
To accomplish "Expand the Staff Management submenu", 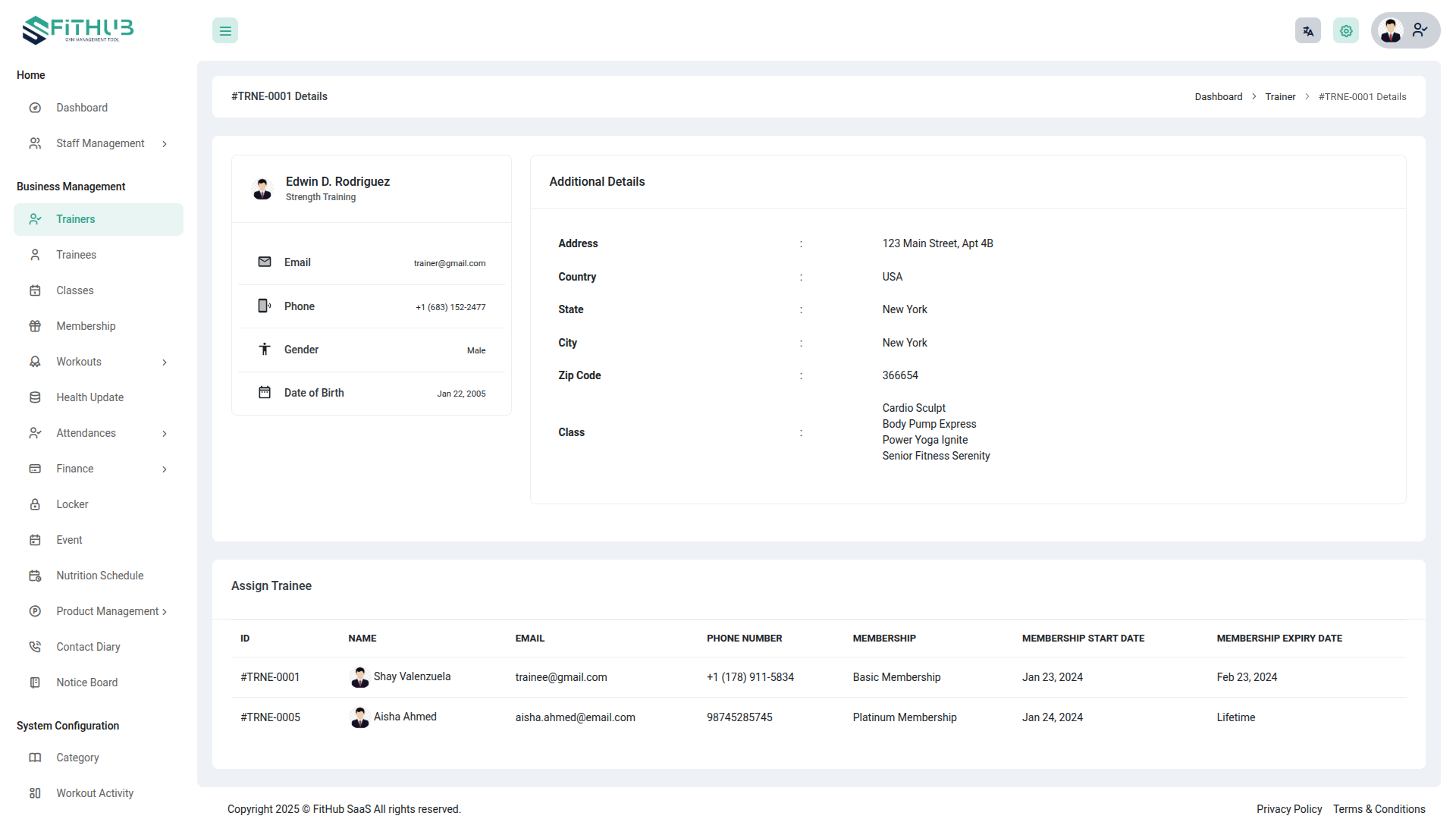I will tap(165, 144).
